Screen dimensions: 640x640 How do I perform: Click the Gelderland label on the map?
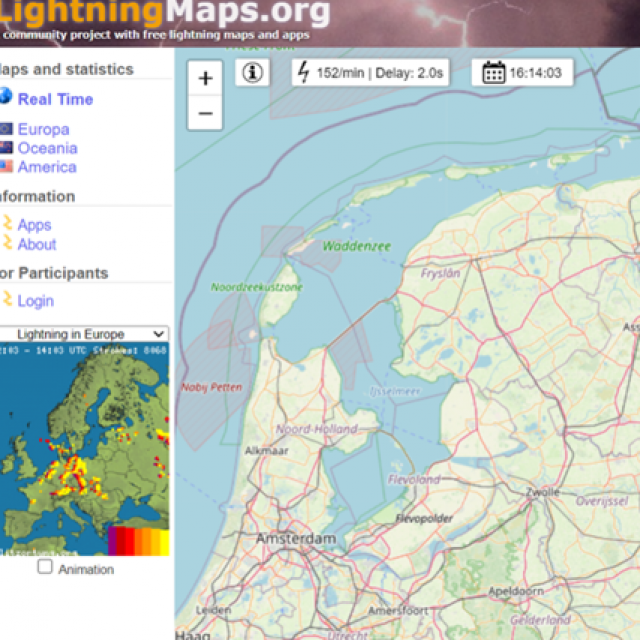(x=540, y=620)
